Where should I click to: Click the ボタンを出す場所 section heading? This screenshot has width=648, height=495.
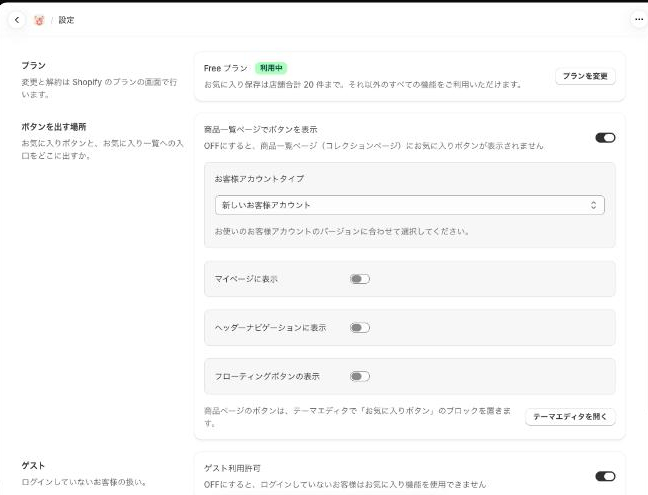click(x=54, y=127)
